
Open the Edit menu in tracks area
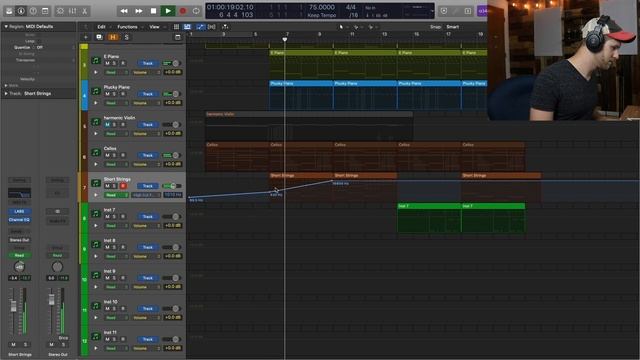(x=101, y=27)
